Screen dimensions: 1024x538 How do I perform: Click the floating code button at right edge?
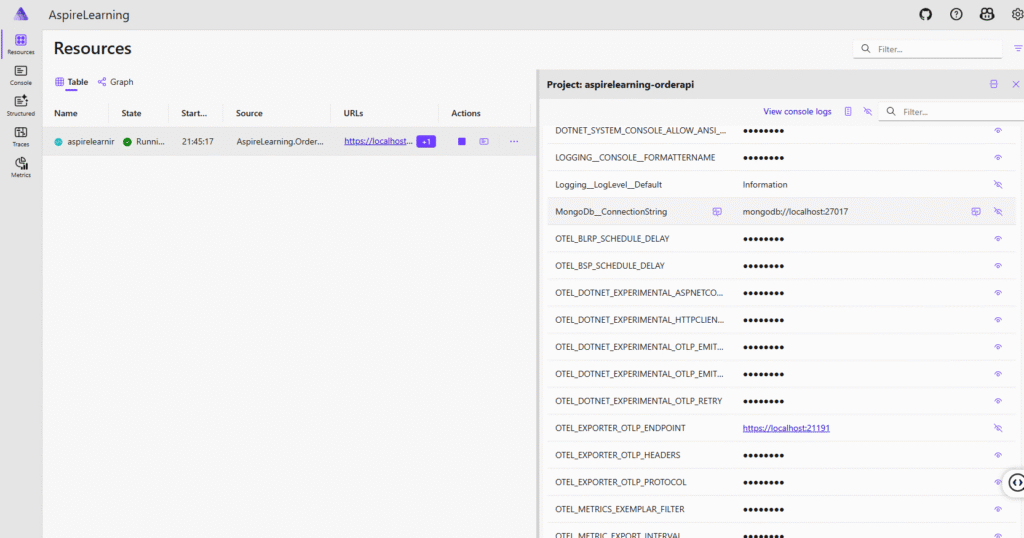point(1016,483)
